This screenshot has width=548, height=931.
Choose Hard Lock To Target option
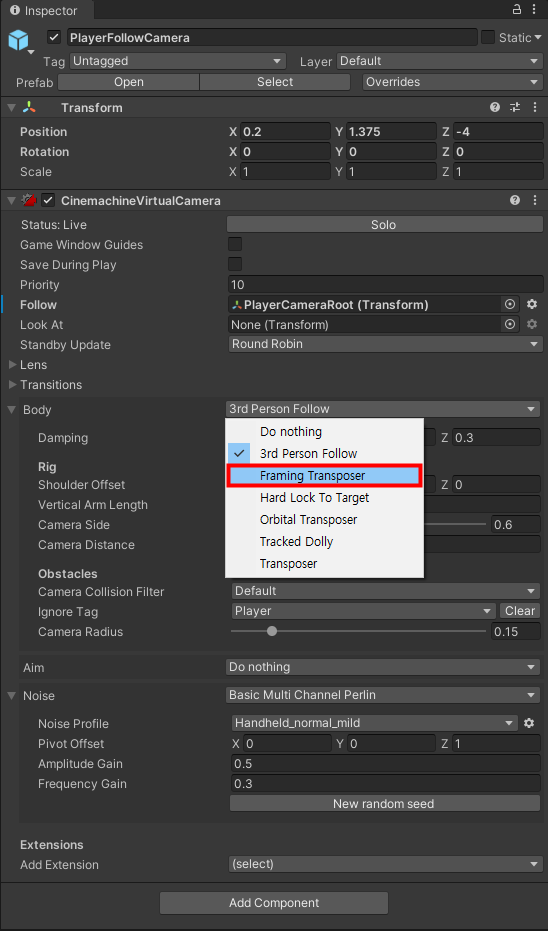pos(324,498)
